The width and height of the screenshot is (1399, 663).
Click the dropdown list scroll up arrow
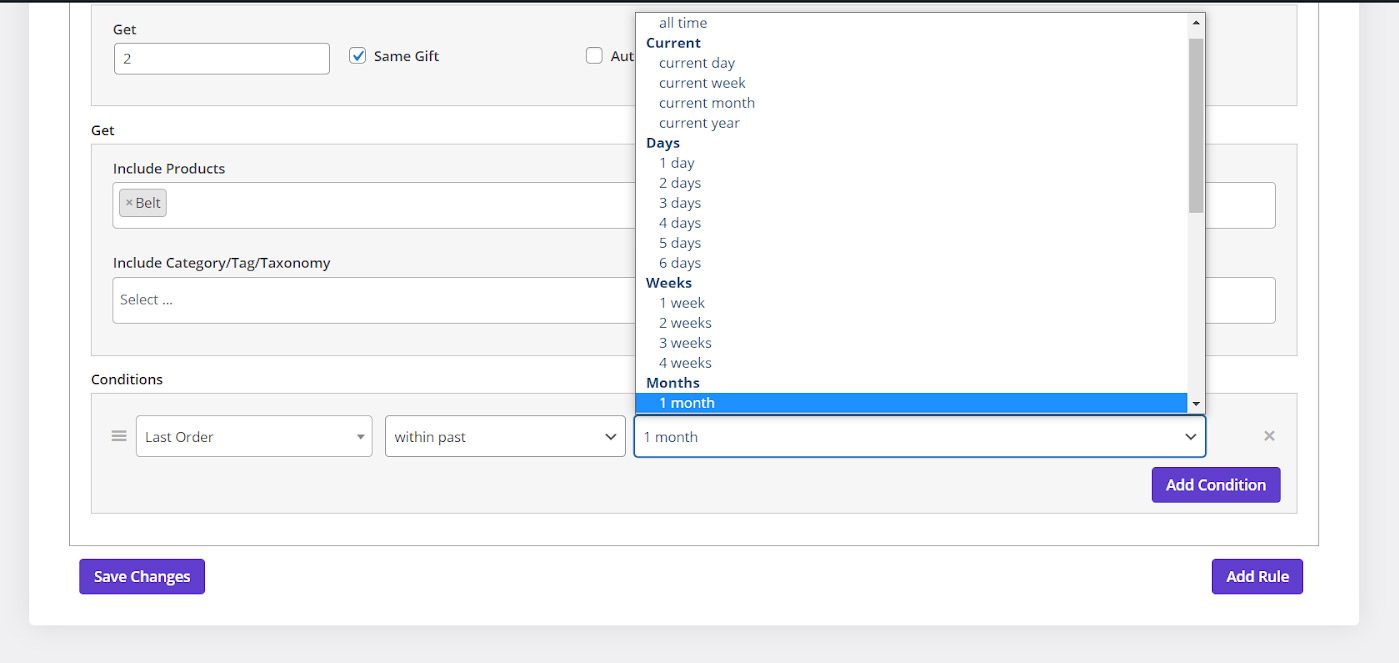point(1195,22)
